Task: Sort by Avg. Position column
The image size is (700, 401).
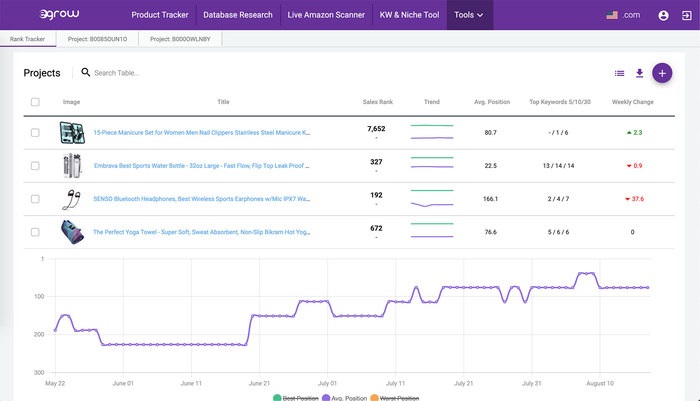Action: (x=492, y=102)
